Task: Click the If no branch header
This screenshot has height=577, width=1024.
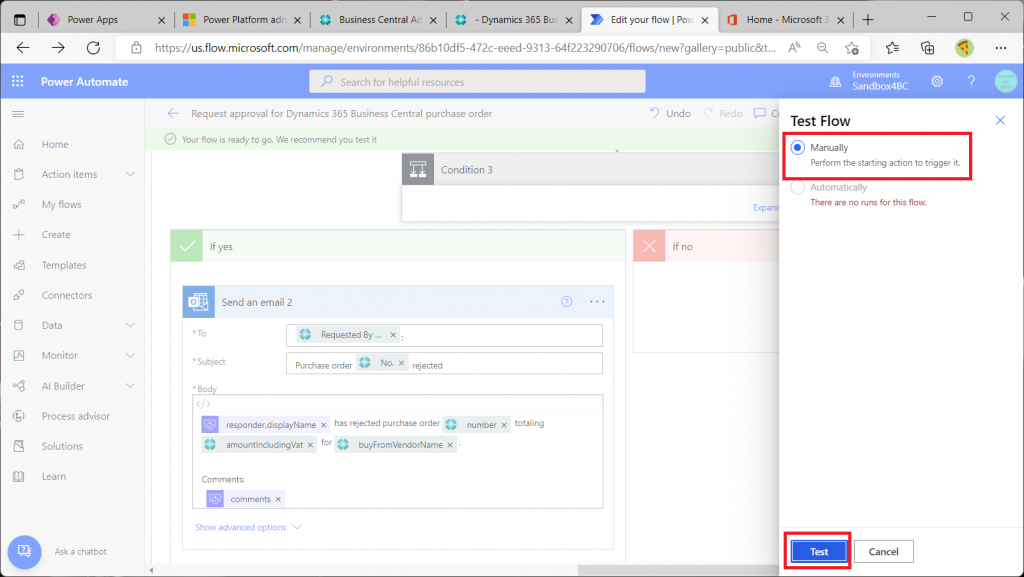Action: pyautogui.click(x=706, y=246)
